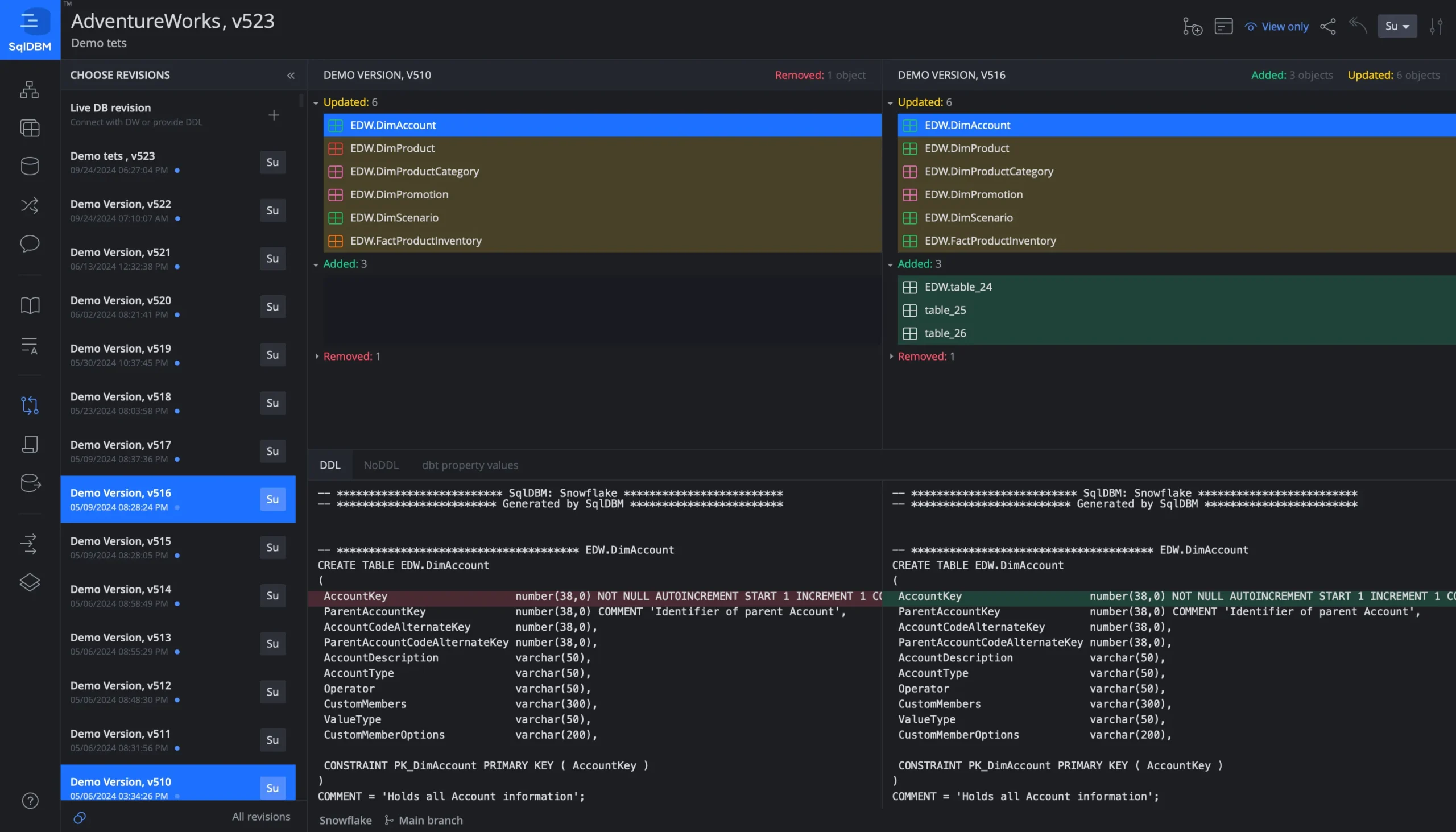1456x832 pixels.
Task: Click the link icon beside All revisions
Action: (80, 818)
